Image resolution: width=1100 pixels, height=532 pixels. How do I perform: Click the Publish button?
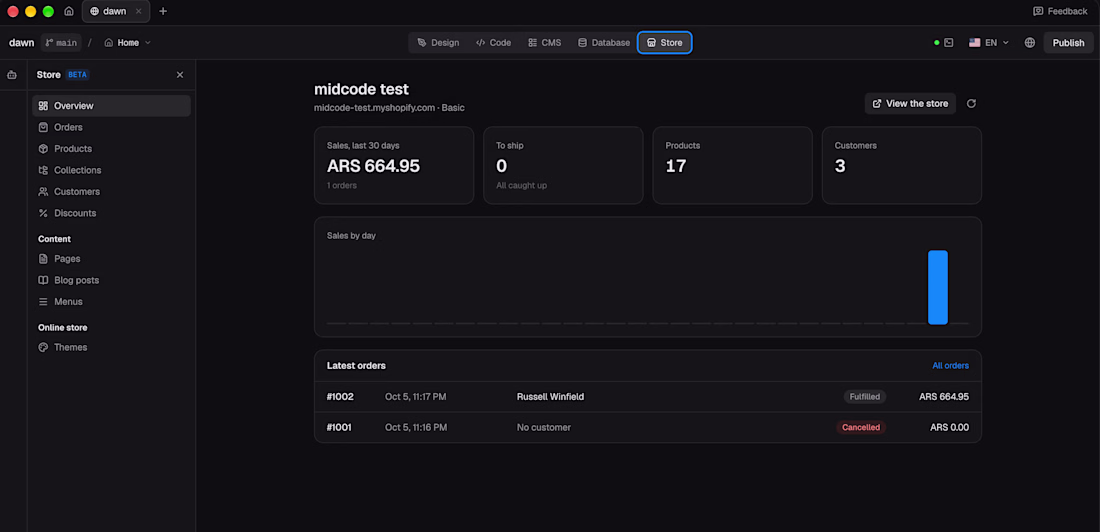tap(1068, 43)
